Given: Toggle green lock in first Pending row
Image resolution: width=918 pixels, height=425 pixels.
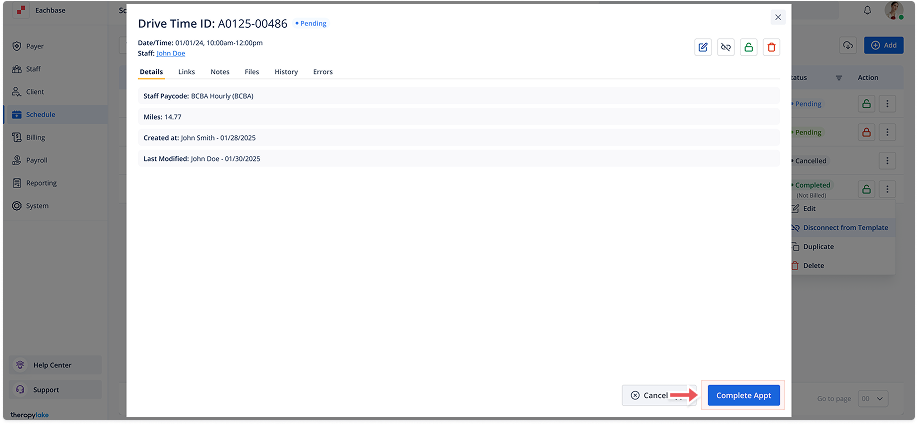Looking at the screenshot, I should [x=866, y=104].
